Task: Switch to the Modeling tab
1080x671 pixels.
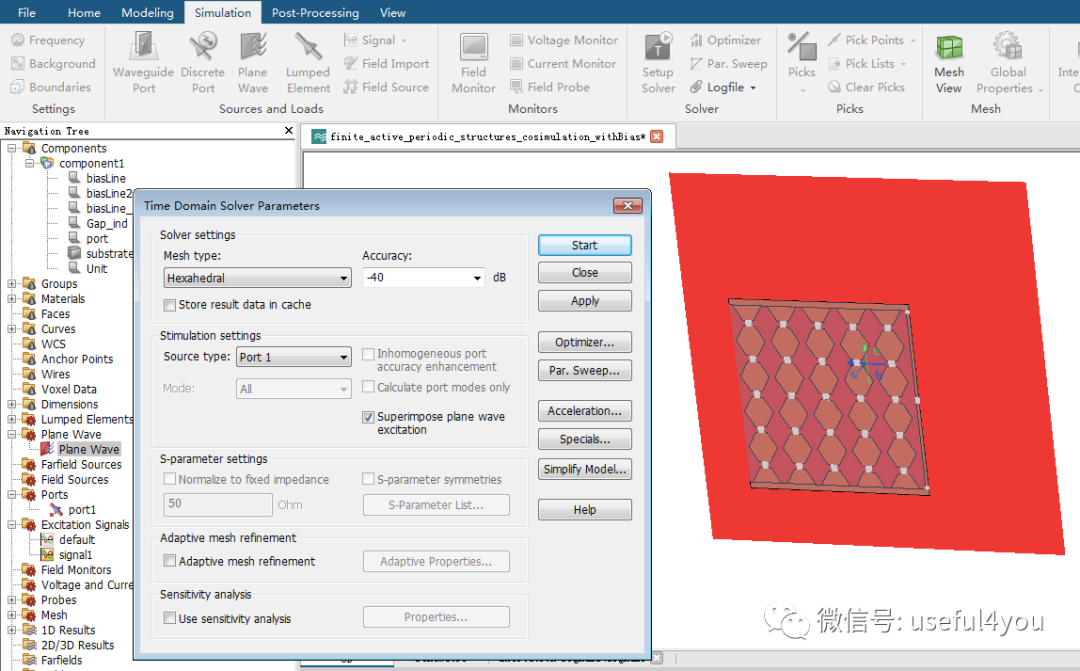Action: tap(147, 12)
